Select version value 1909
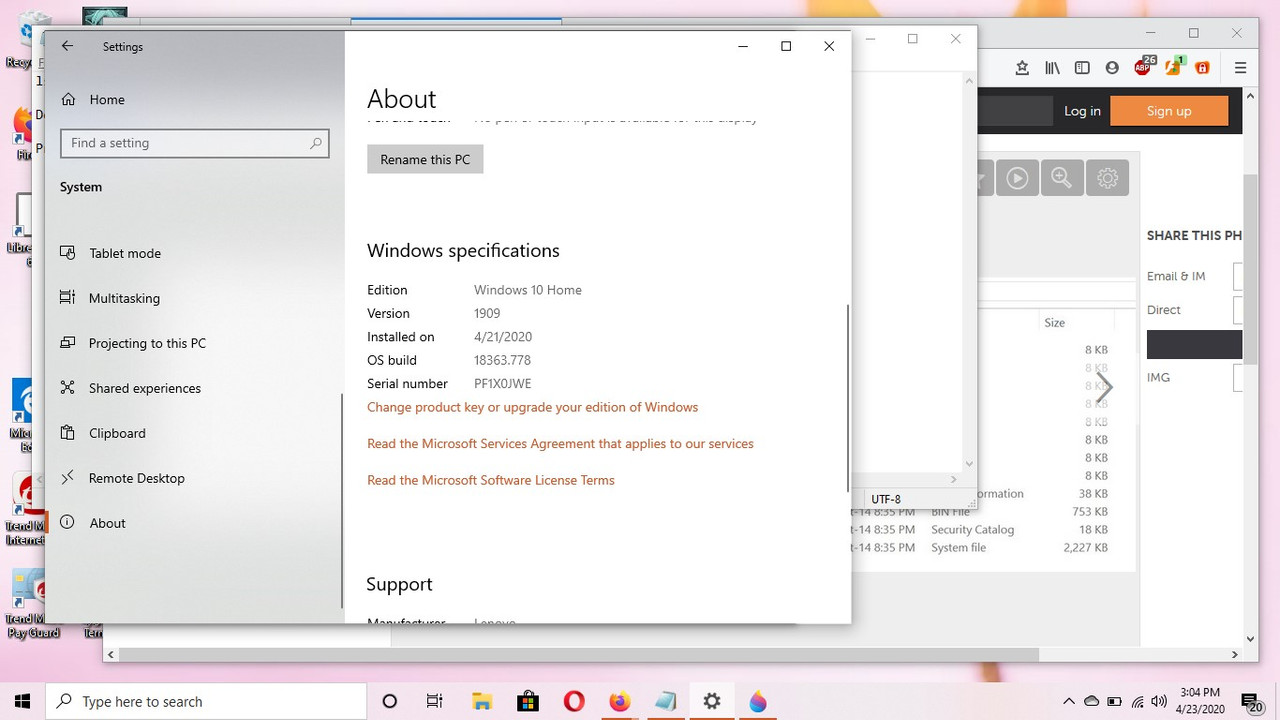Image resolution: width=1280 pixels, height=720 pixels. 487,313
